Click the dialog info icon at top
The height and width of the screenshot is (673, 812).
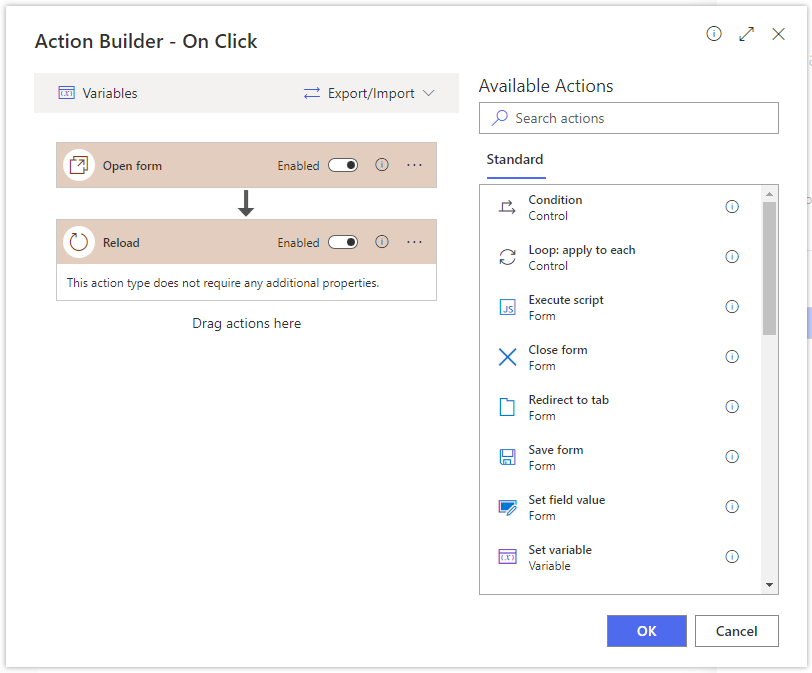click(714, 34)
